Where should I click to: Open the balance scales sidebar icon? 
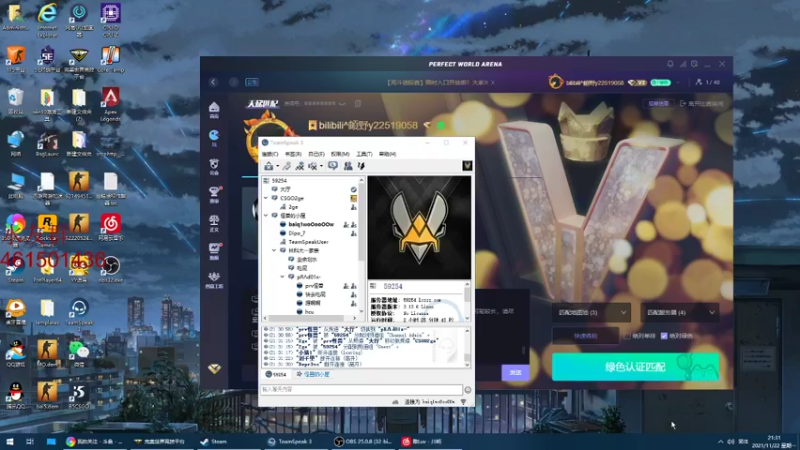tap(214, 220)
